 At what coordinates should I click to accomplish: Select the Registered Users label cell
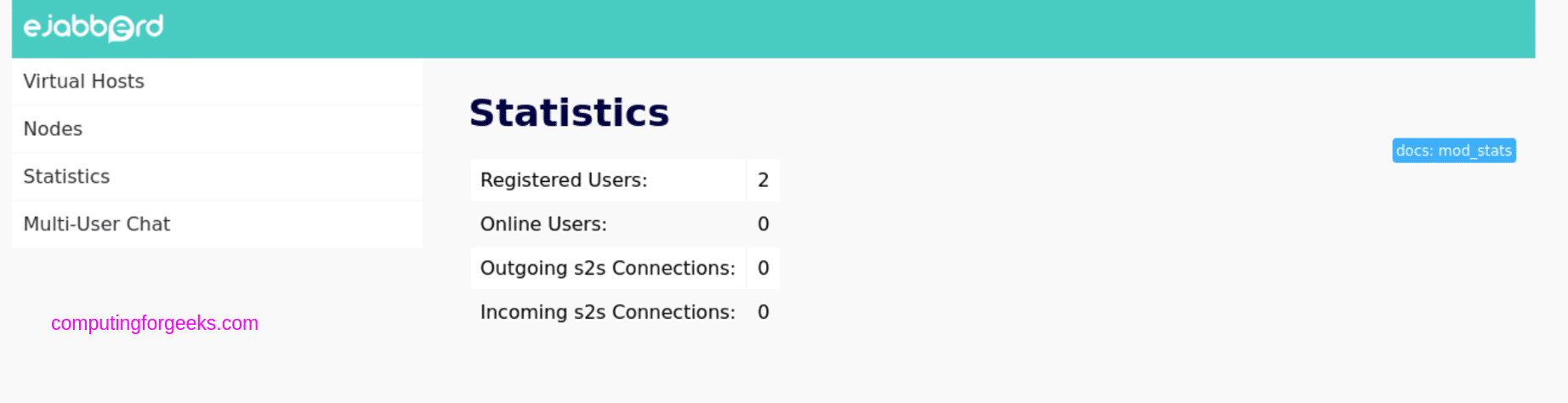point(608,180)
